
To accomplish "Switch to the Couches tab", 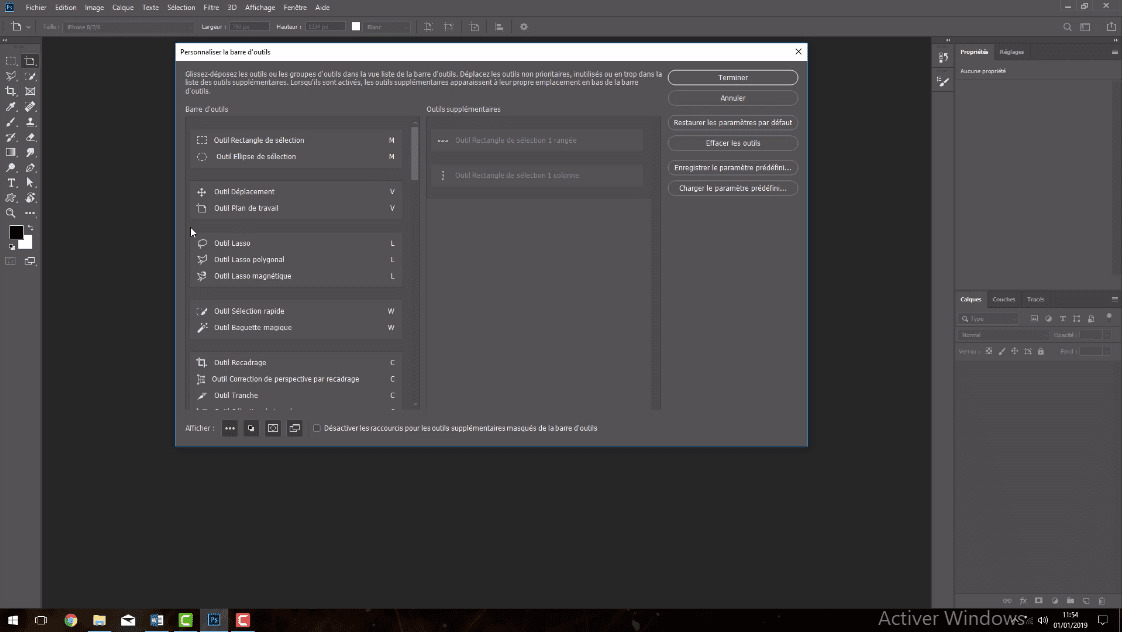I will pyautogui.click(x=1003, y=299).
